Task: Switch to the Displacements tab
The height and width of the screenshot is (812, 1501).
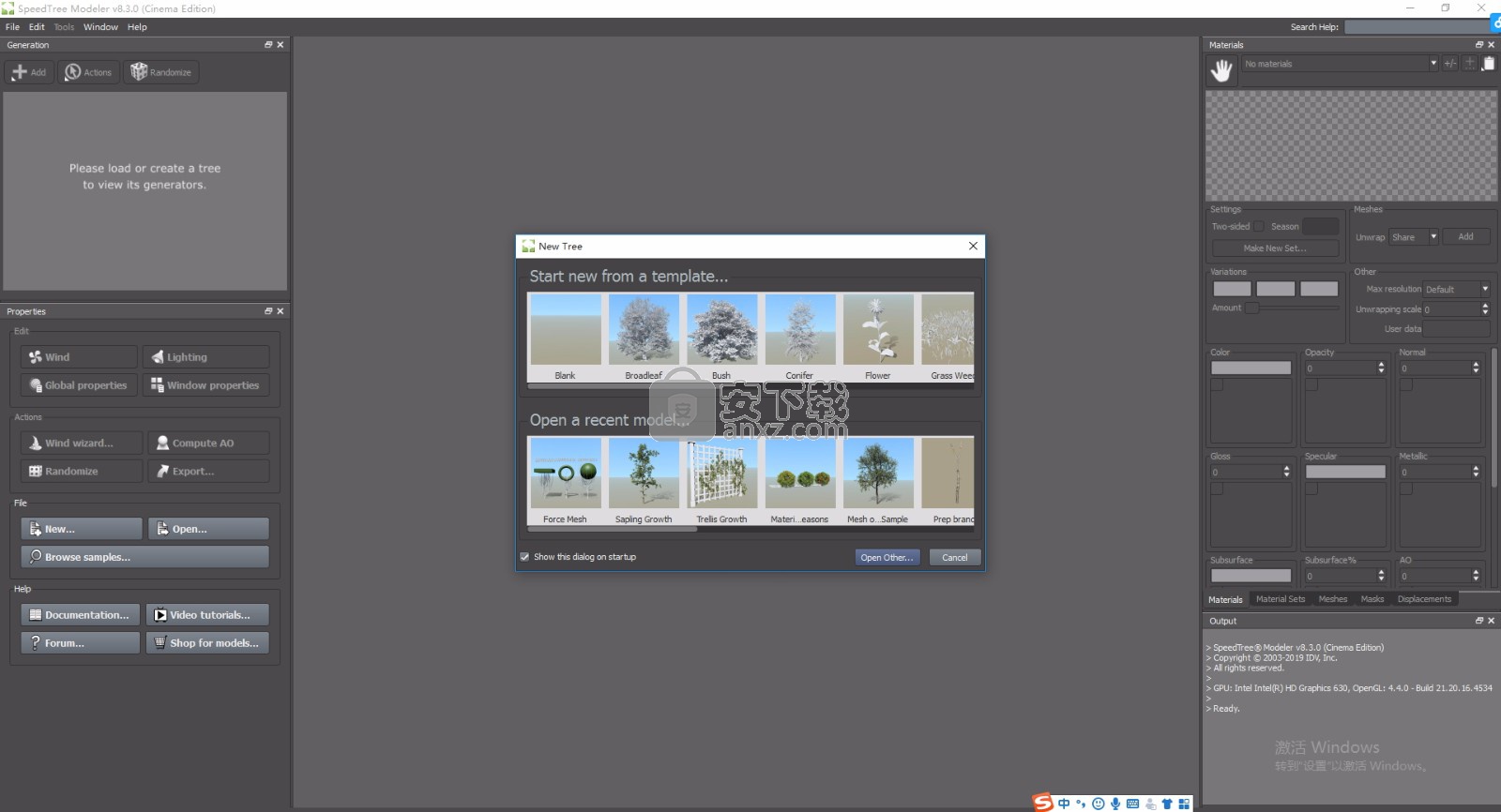Action: [x=1423, y=599]
